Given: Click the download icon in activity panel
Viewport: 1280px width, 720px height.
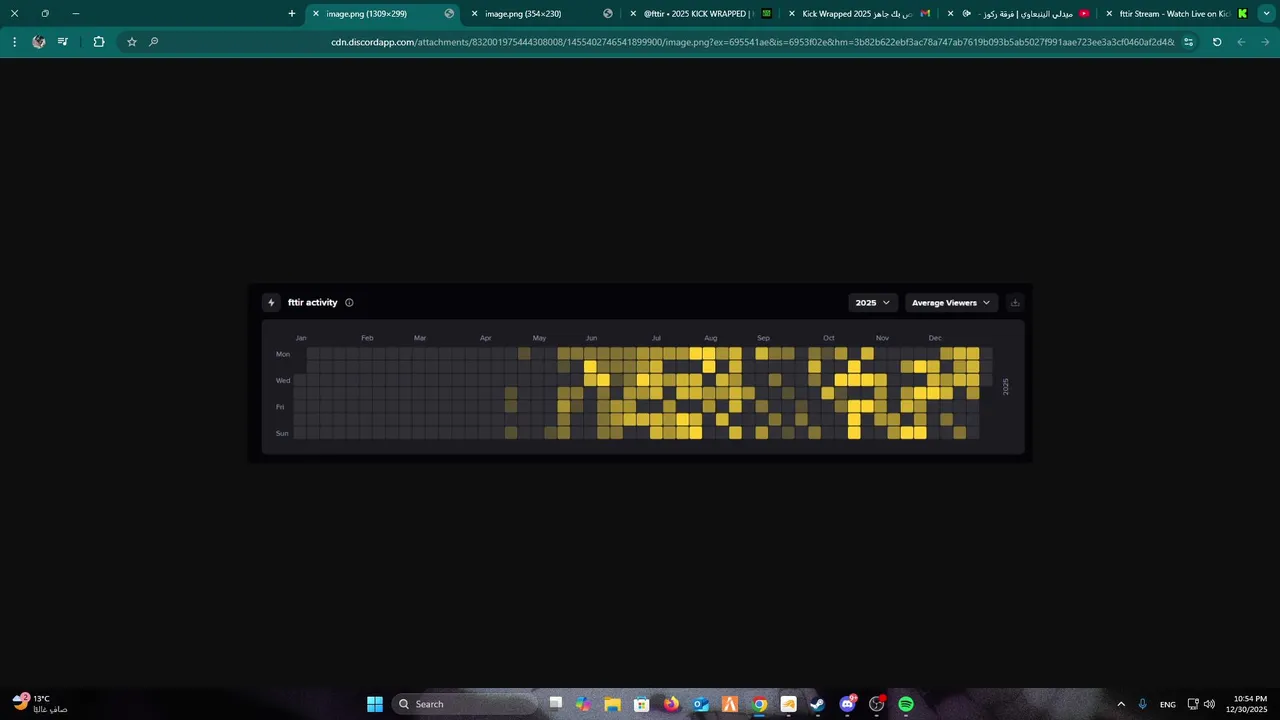Looking at the screenshot, I should point(1015,303).
